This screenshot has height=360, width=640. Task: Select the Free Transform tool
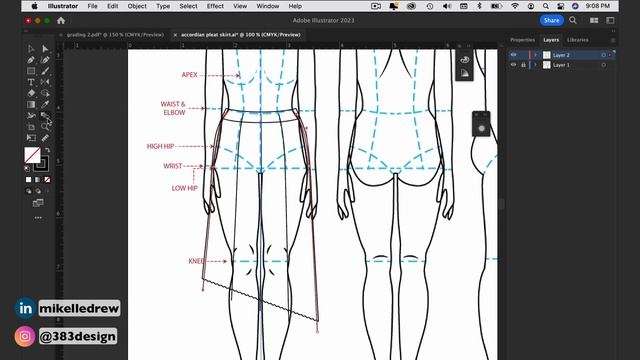click(31, 138)
